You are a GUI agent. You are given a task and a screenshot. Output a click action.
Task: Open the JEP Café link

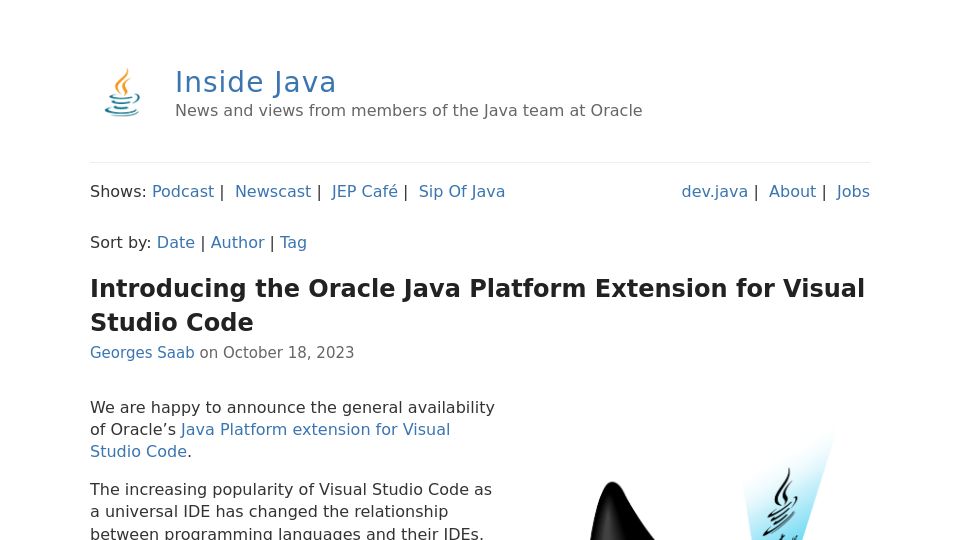[x=364, y=192]
